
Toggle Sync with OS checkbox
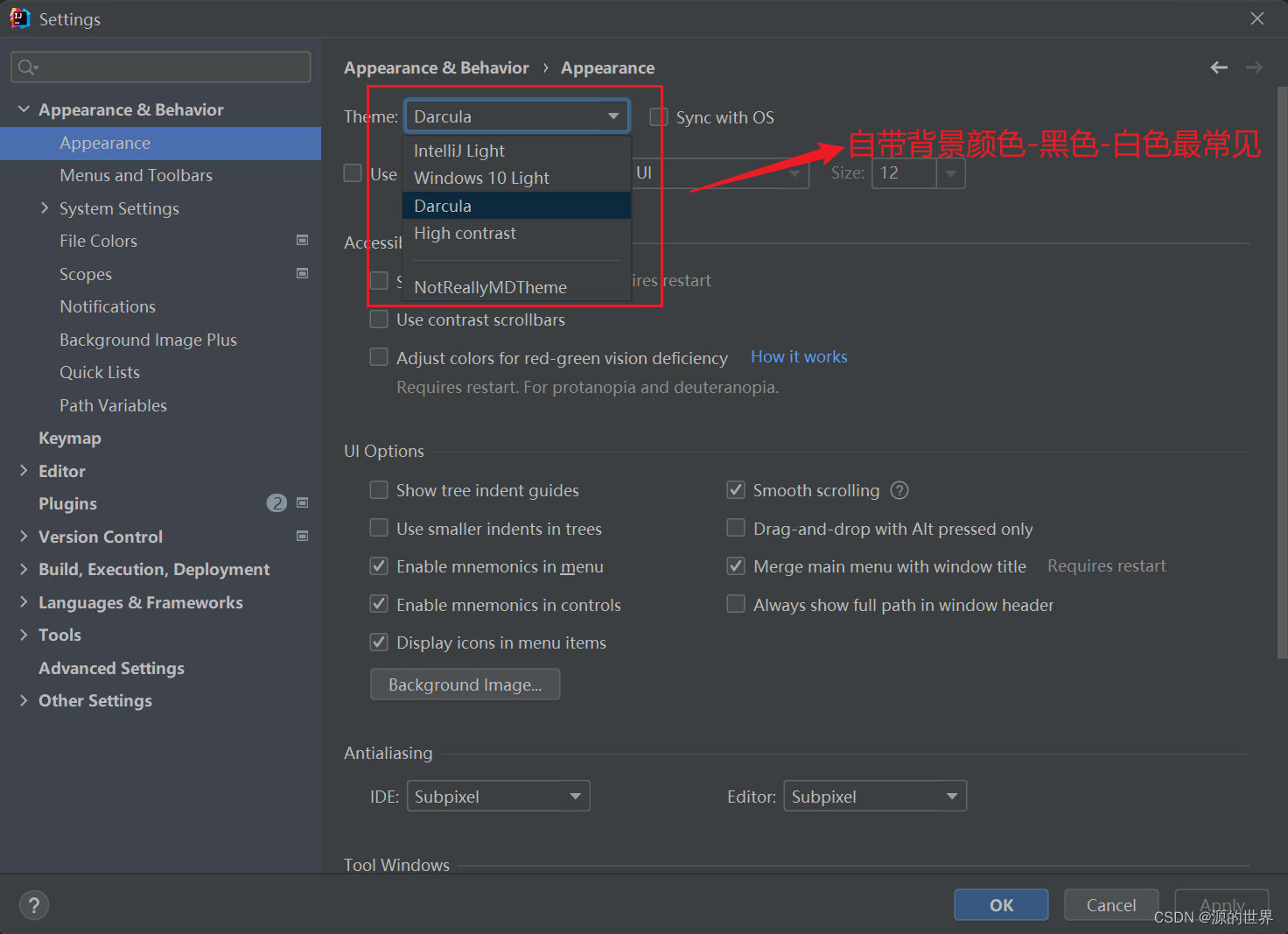coord(659,117)
